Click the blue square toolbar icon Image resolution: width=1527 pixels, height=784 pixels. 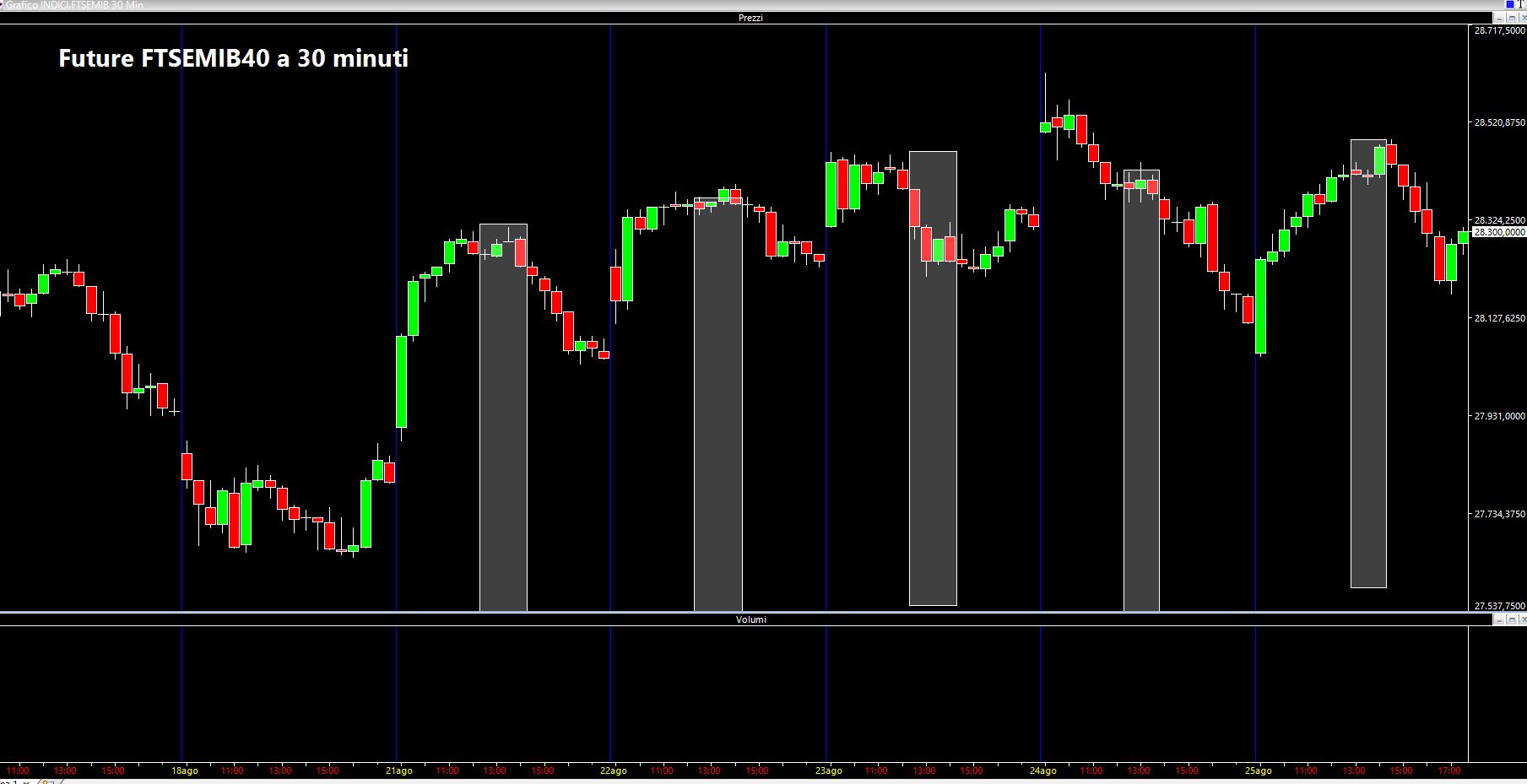(1510, 5)
